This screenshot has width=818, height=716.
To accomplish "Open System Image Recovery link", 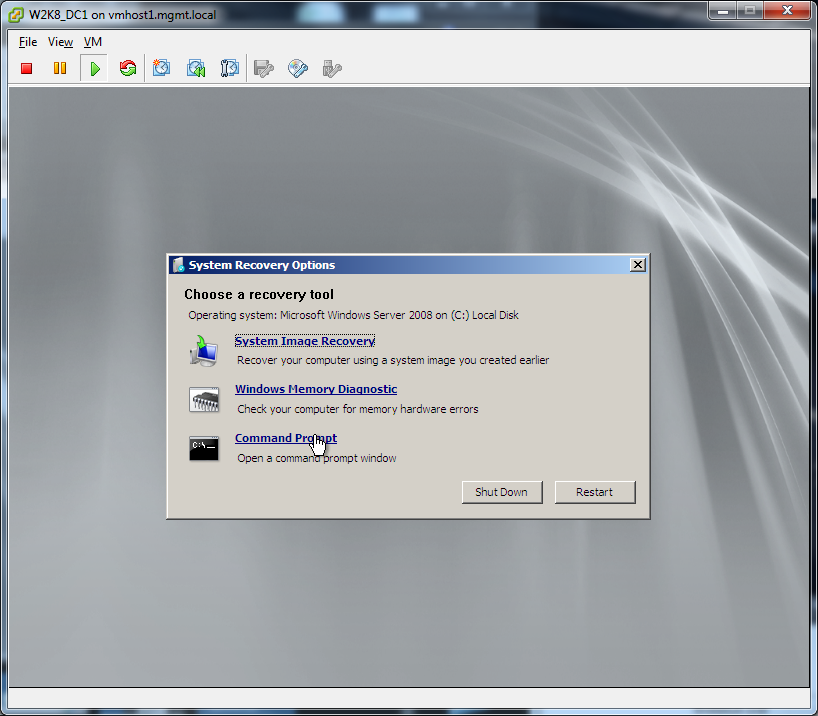I will tap(305, 341).
